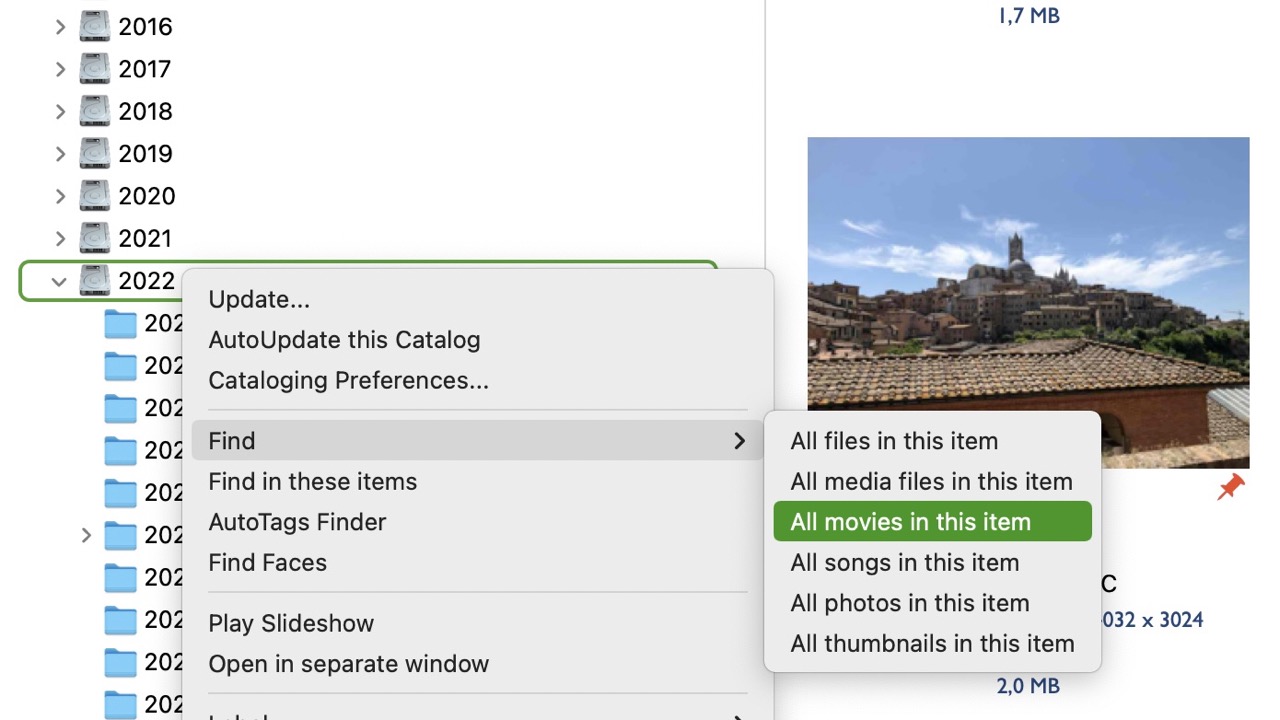The width and height of the screenshot is (1280, 720).
Task: Click the 2017 catalog disk icon
Action: (x=95, y=69)
